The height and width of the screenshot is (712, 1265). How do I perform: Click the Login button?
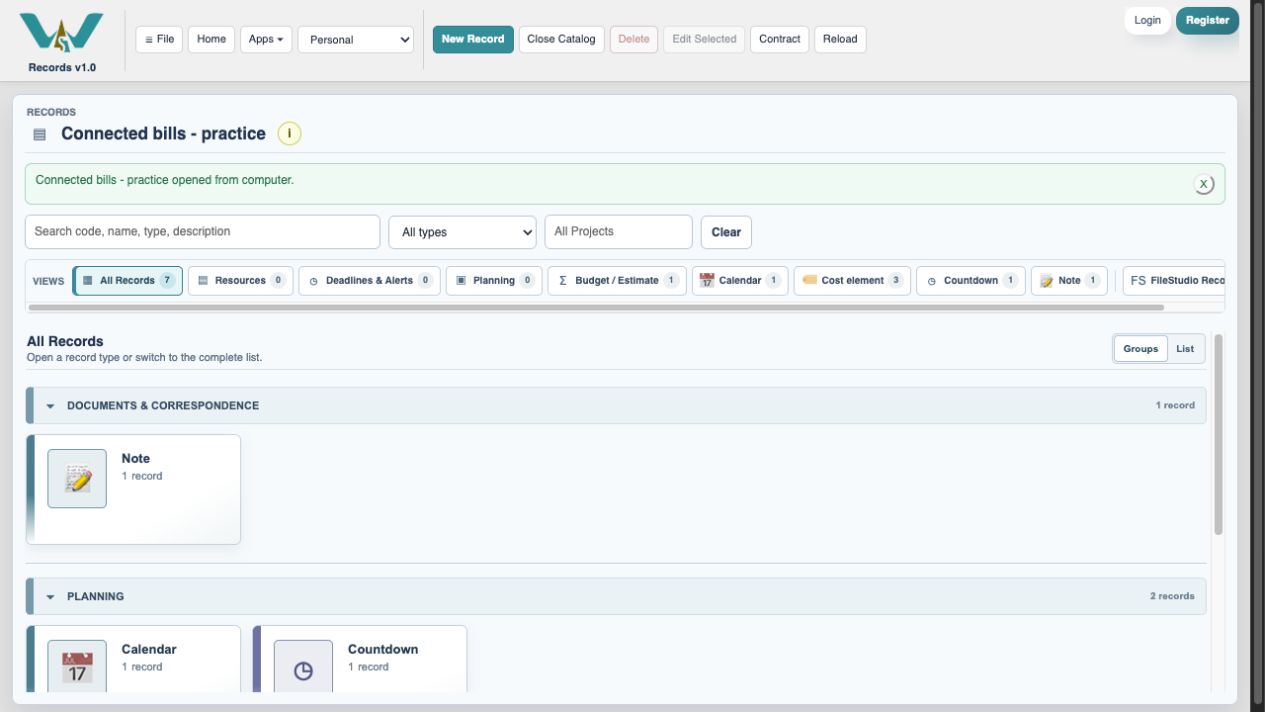[1148, 20]
